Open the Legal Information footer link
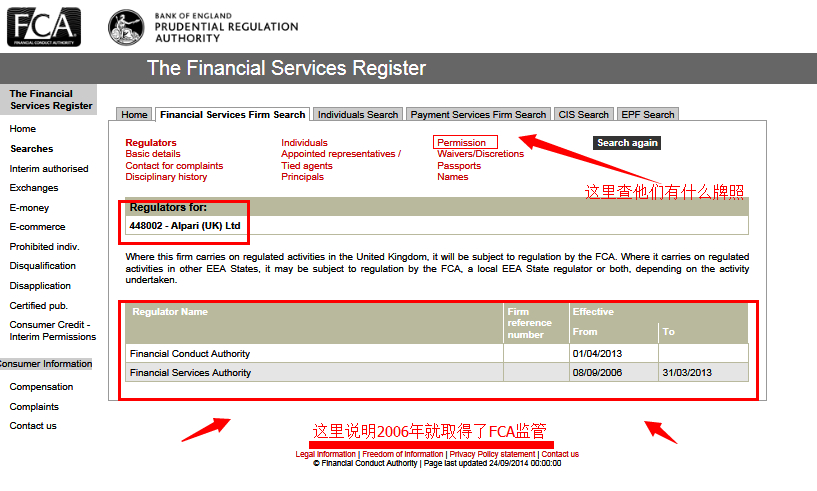 tap(325, 454)
